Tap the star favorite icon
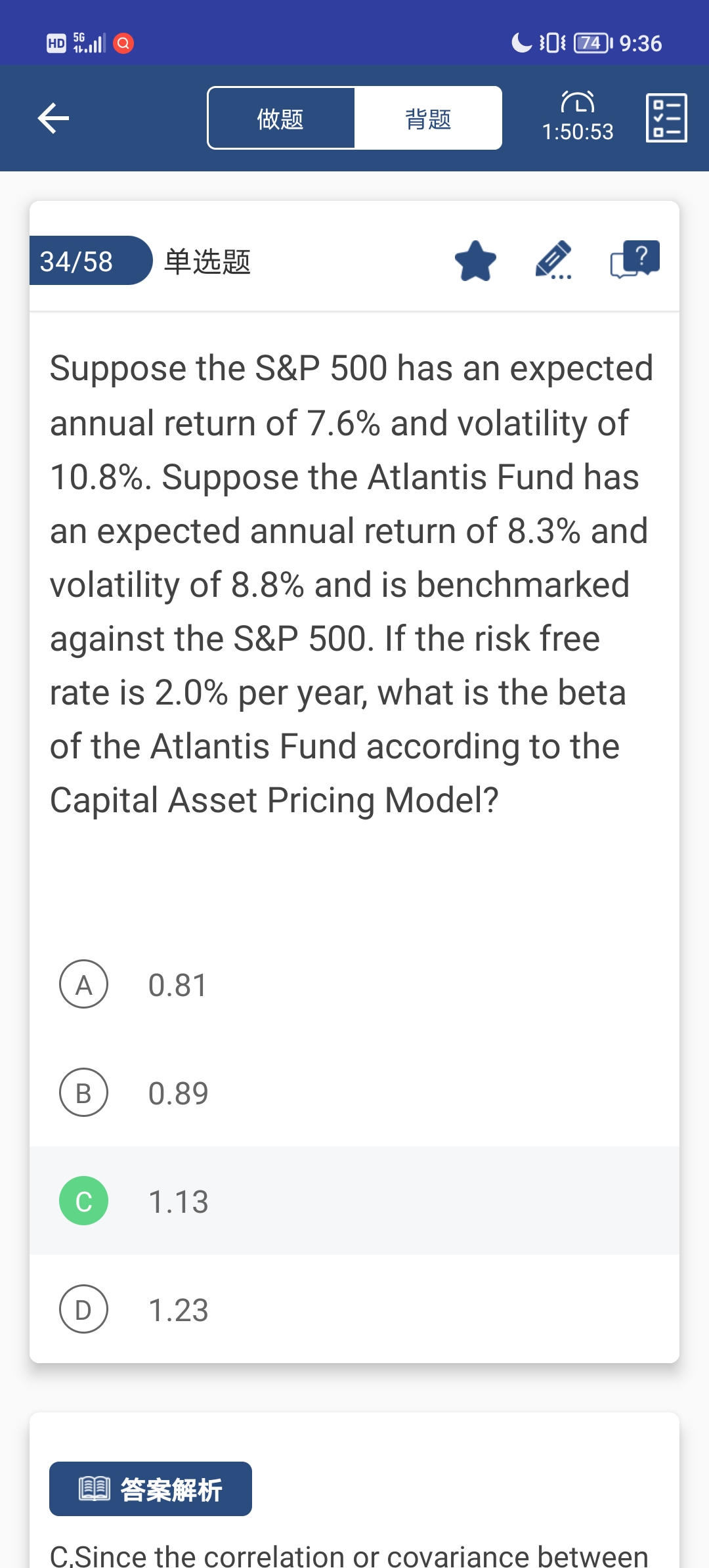 475,261
